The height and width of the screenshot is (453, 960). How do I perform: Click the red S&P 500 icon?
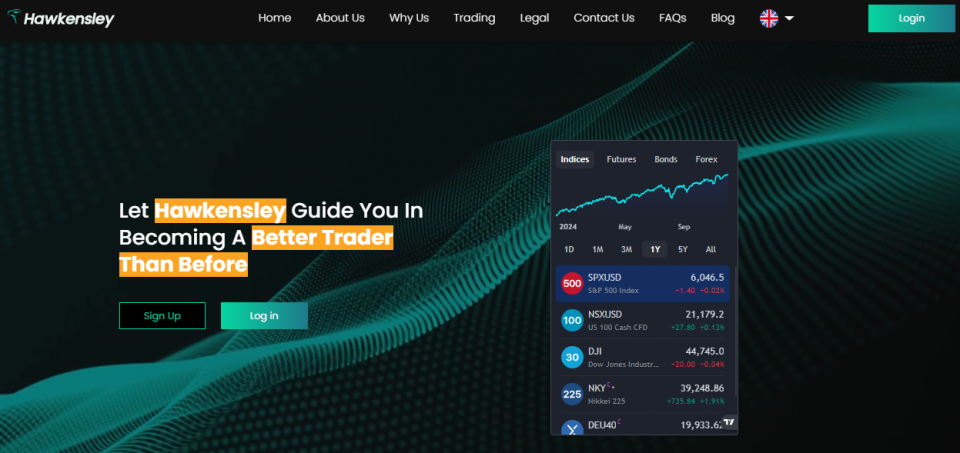click(x=572, y=283)
